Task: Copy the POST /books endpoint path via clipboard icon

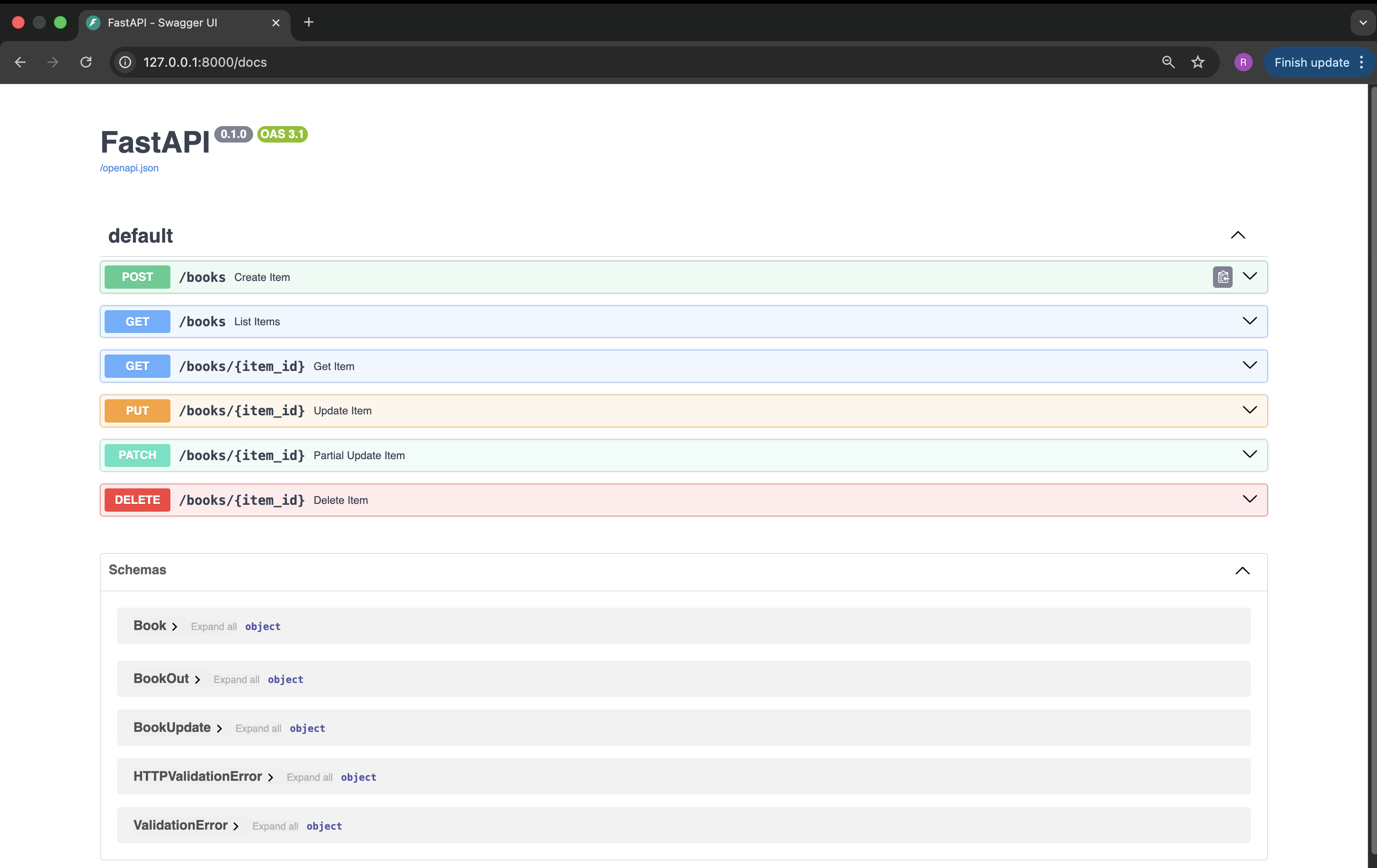Action: 1223,277
